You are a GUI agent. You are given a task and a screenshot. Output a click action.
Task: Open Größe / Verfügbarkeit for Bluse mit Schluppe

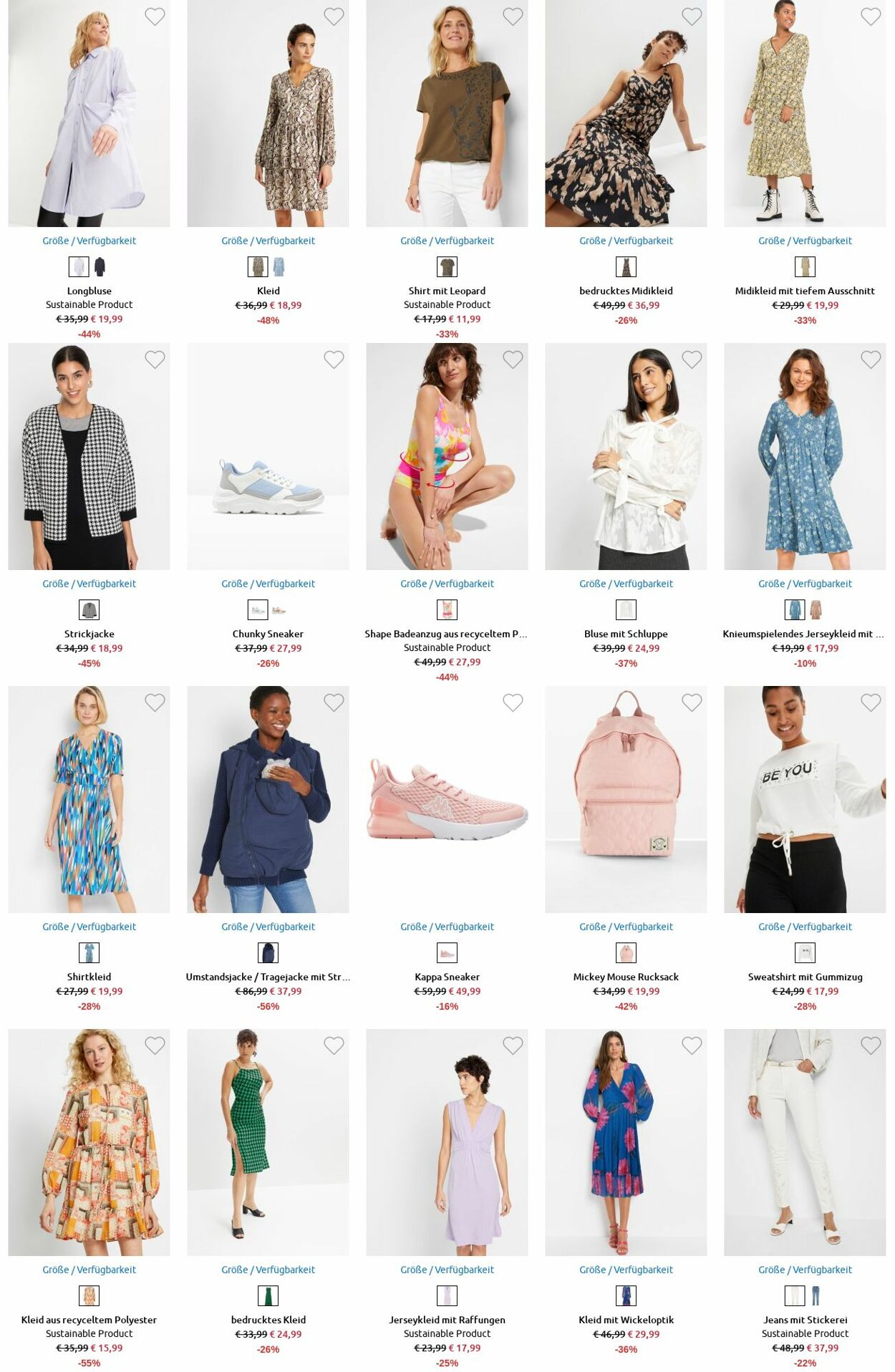626,584
